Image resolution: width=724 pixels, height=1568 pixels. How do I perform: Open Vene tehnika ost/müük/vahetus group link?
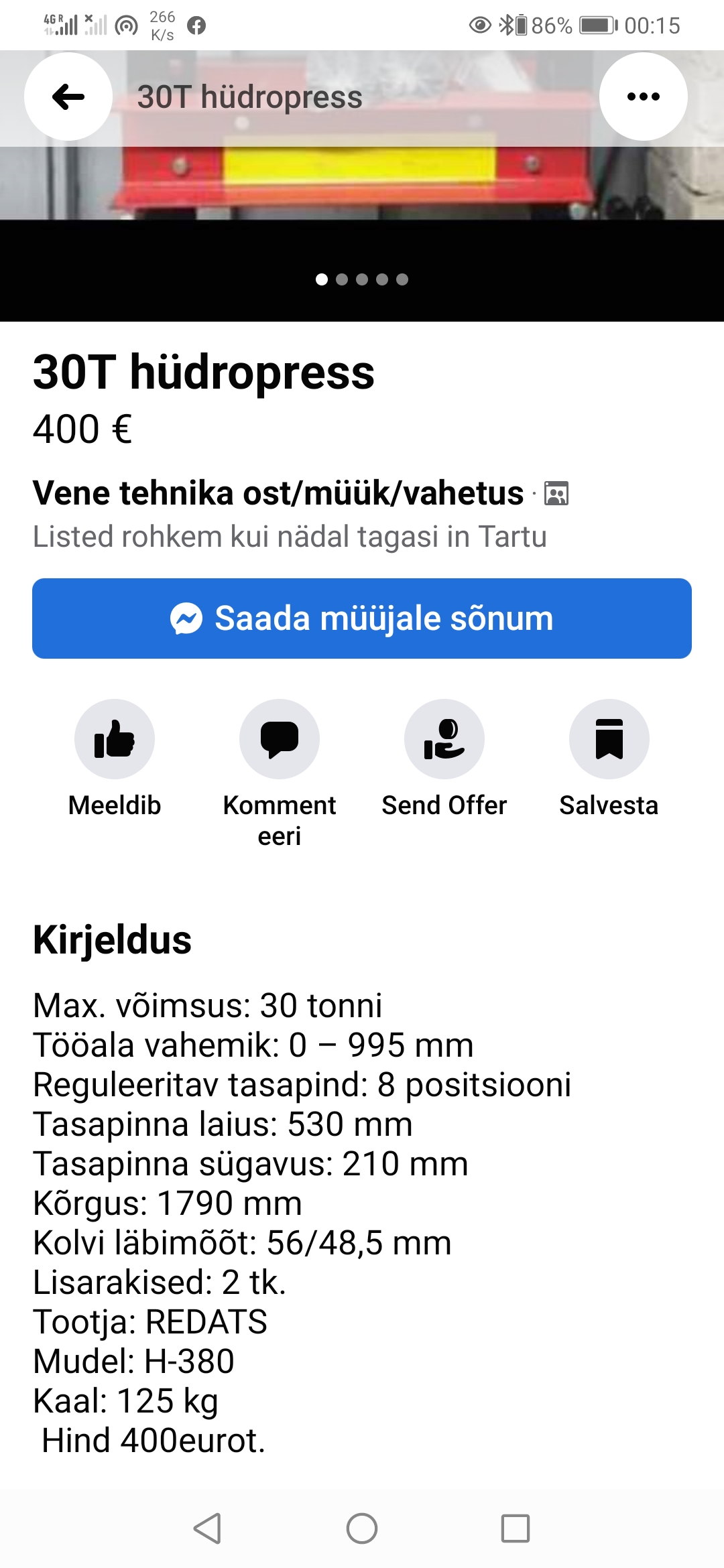(278, 493)
